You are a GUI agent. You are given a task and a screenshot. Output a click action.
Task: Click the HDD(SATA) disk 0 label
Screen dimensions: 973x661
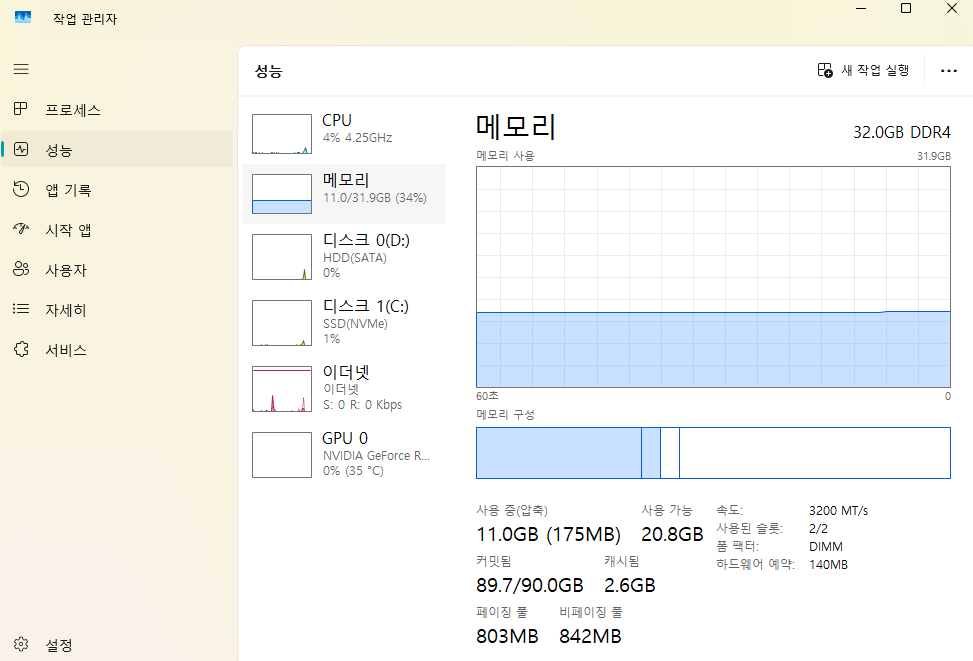click(x=355, y=258)
